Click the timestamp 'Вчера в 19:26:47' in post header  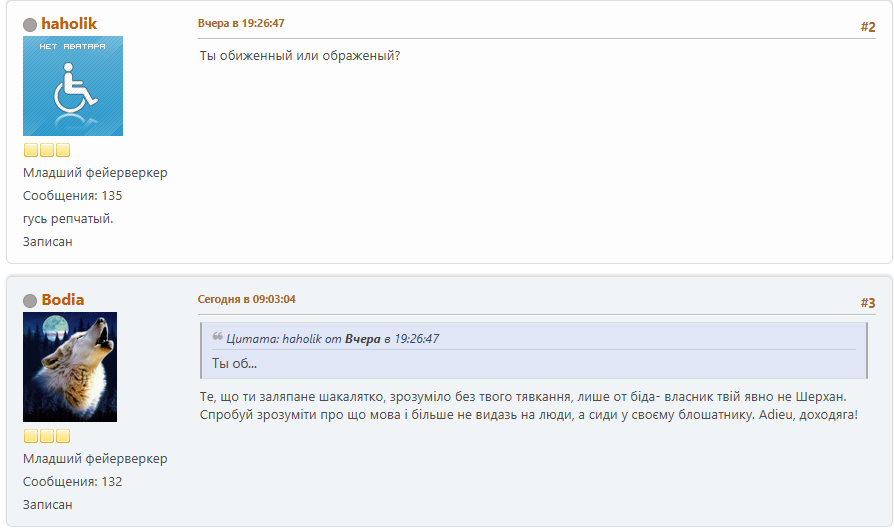[241, 23]
